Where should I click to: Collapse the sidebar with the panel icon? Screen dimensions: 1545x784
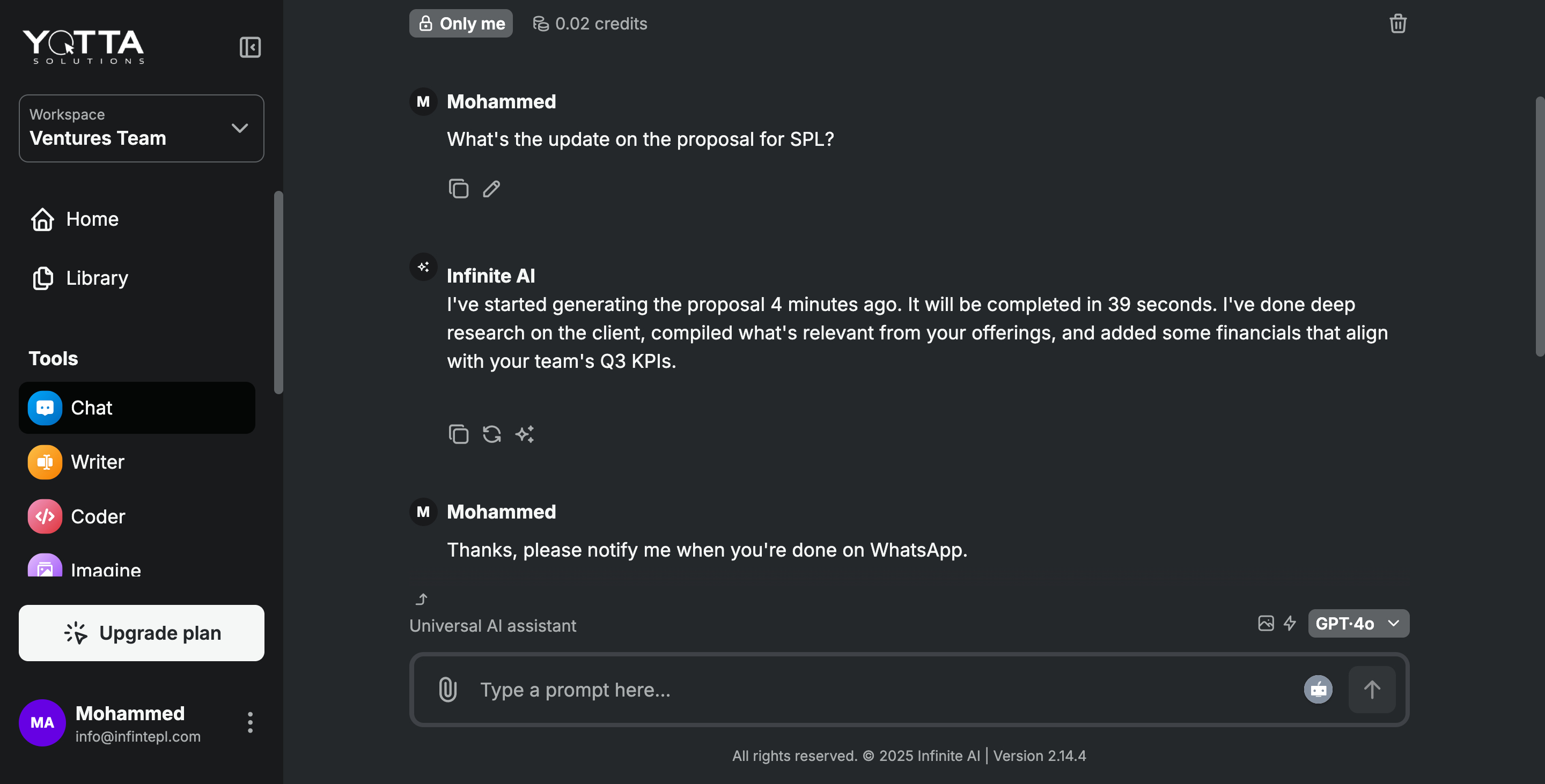pos(250,47)
